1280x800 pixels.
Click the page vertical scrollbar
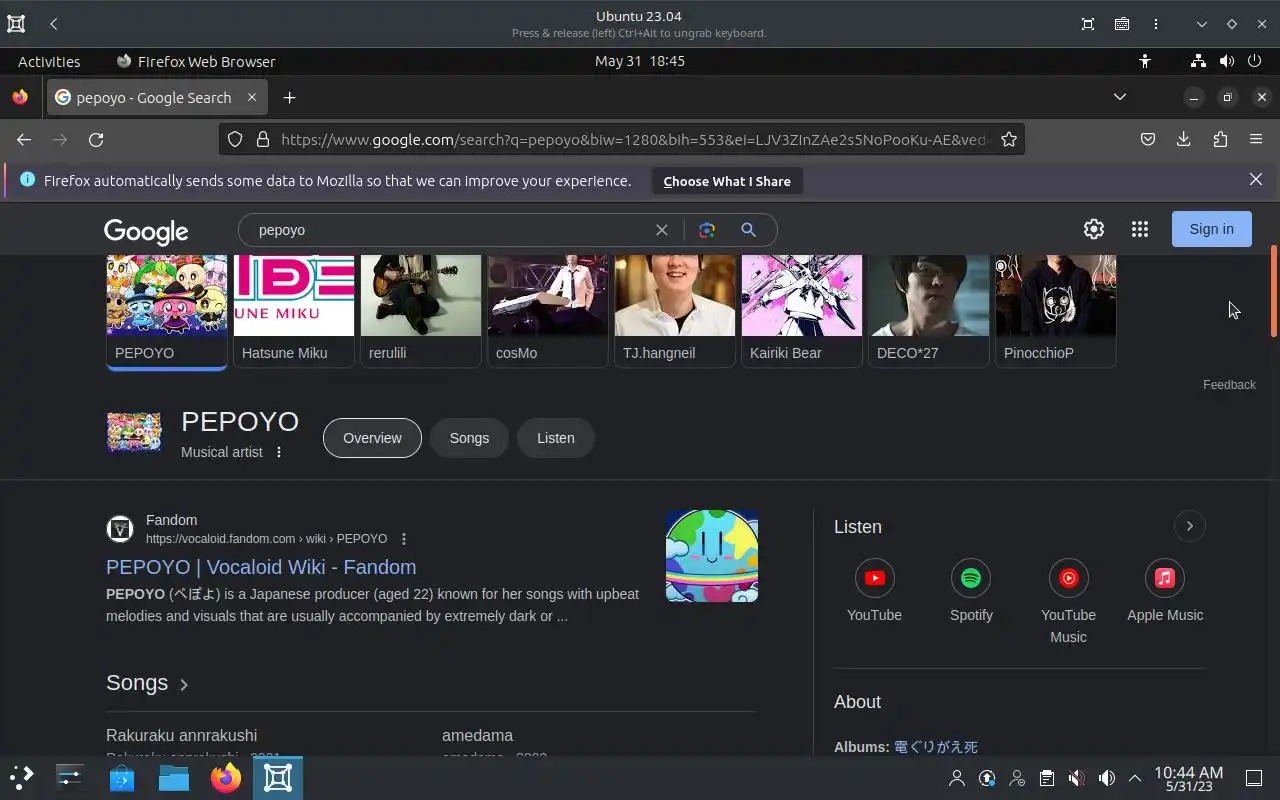(x=1273, y=291)
